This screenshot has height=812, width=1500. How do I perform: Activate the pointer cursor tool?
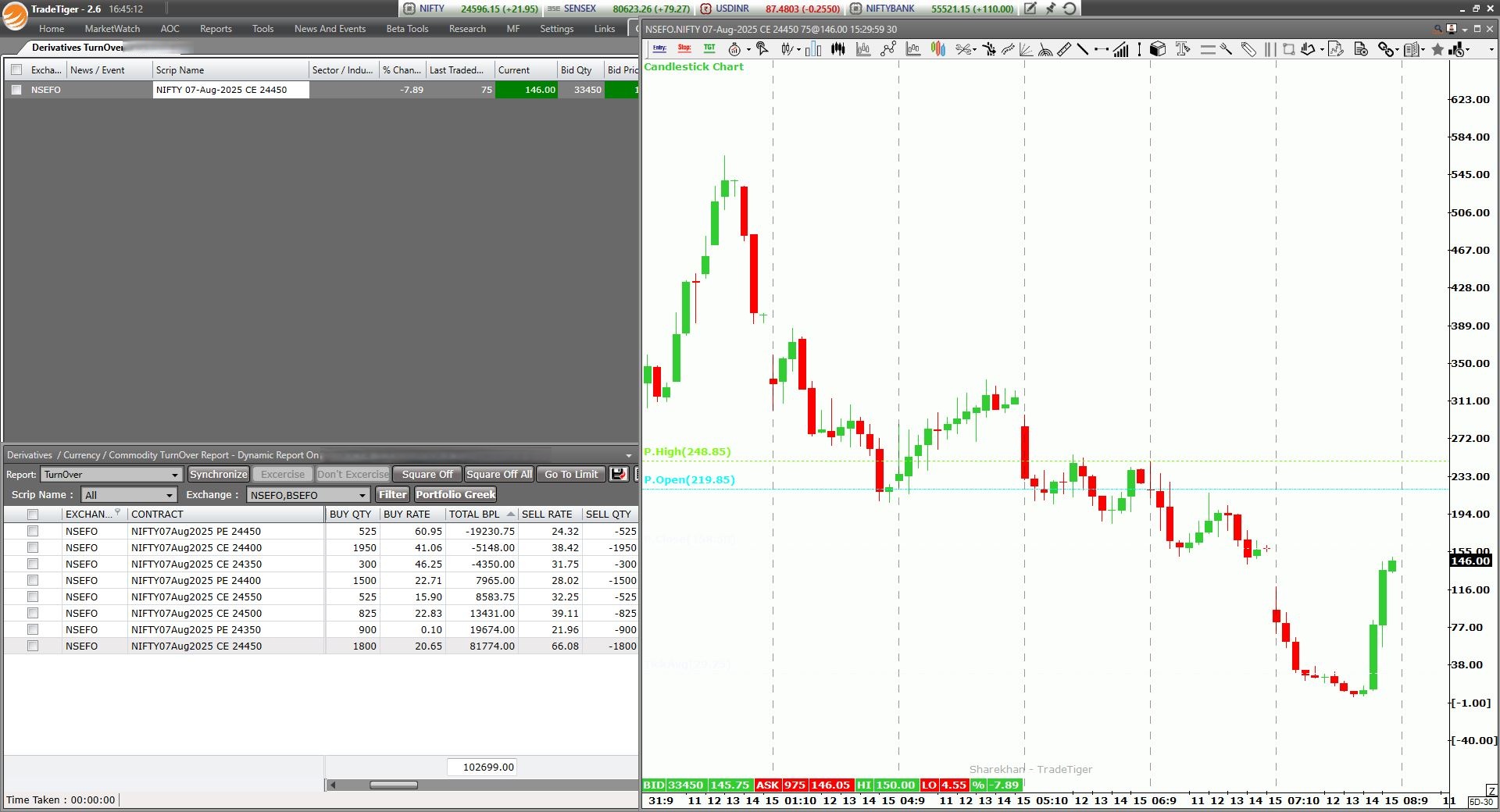(762, 49)
